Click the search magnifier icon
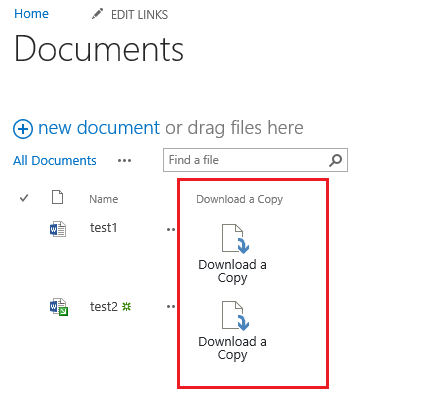The height and width of the screenshot is (410, 438). coord(335,160)
